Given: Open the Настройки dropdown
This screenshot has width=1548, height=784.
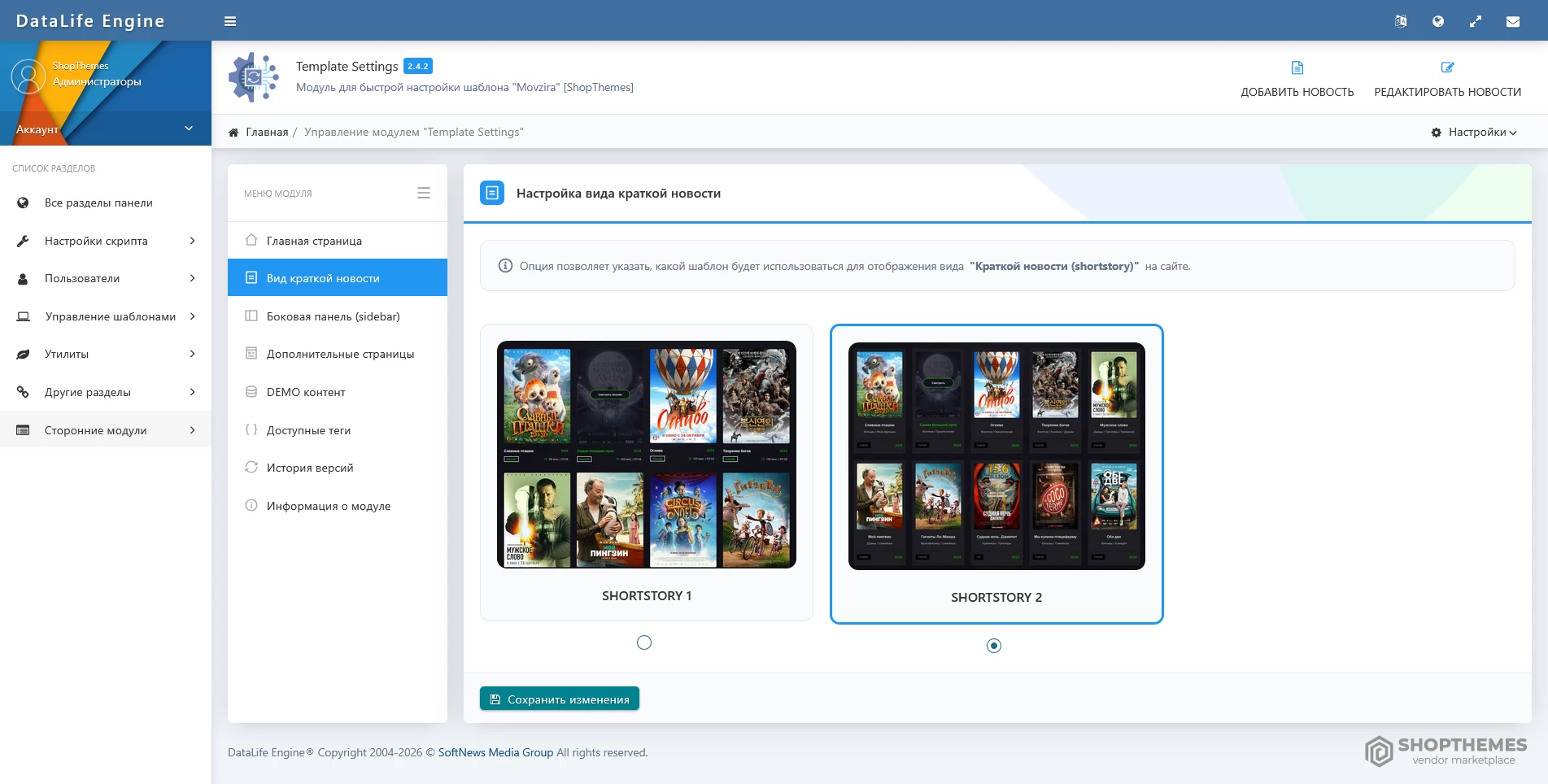Looking at the screenshot, I should click(x=1474, y=132).
